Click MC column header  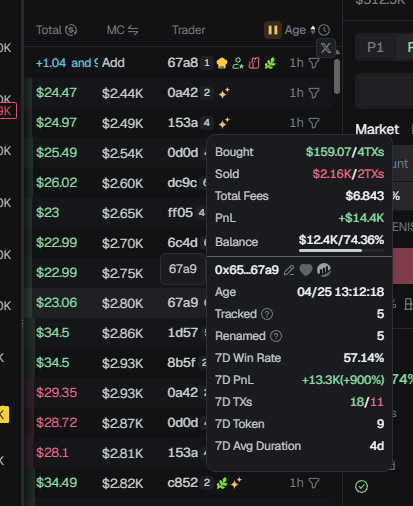[x=116, y=30]
